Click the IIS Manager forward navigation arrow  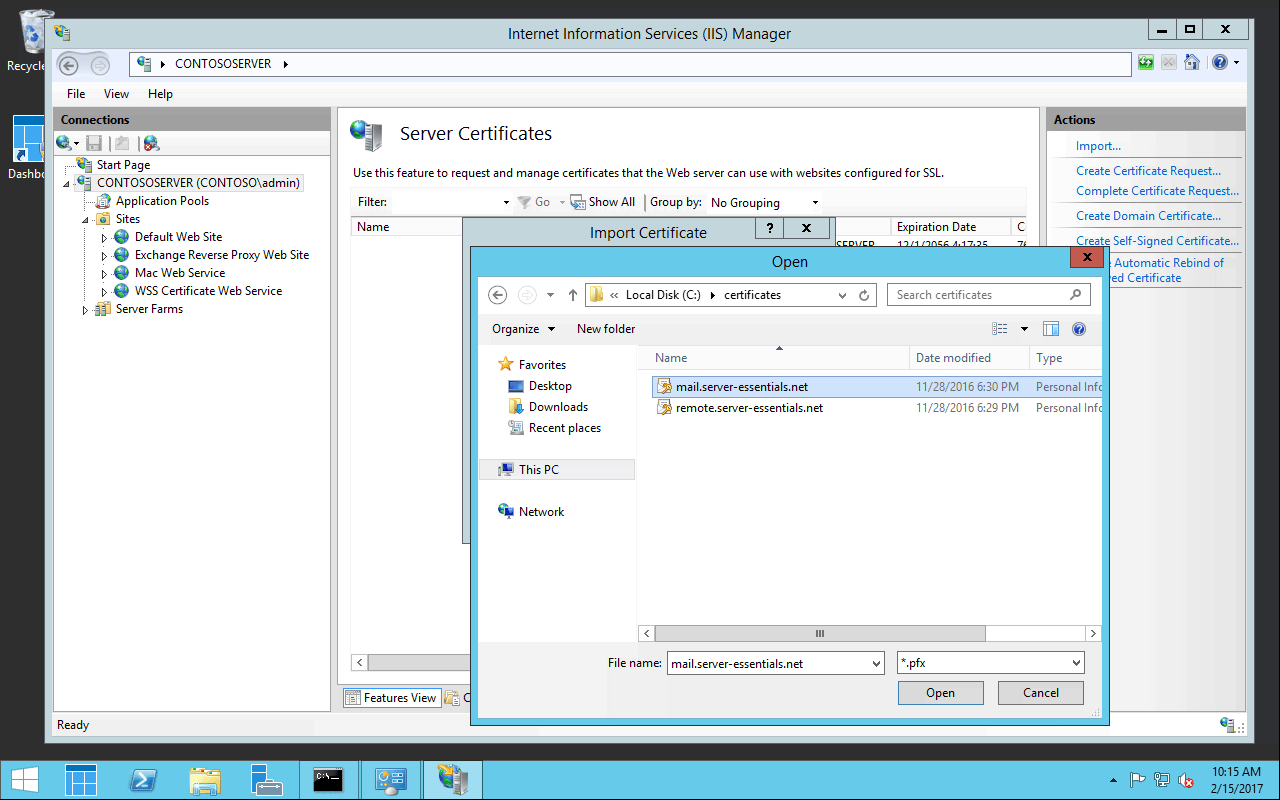100,65
